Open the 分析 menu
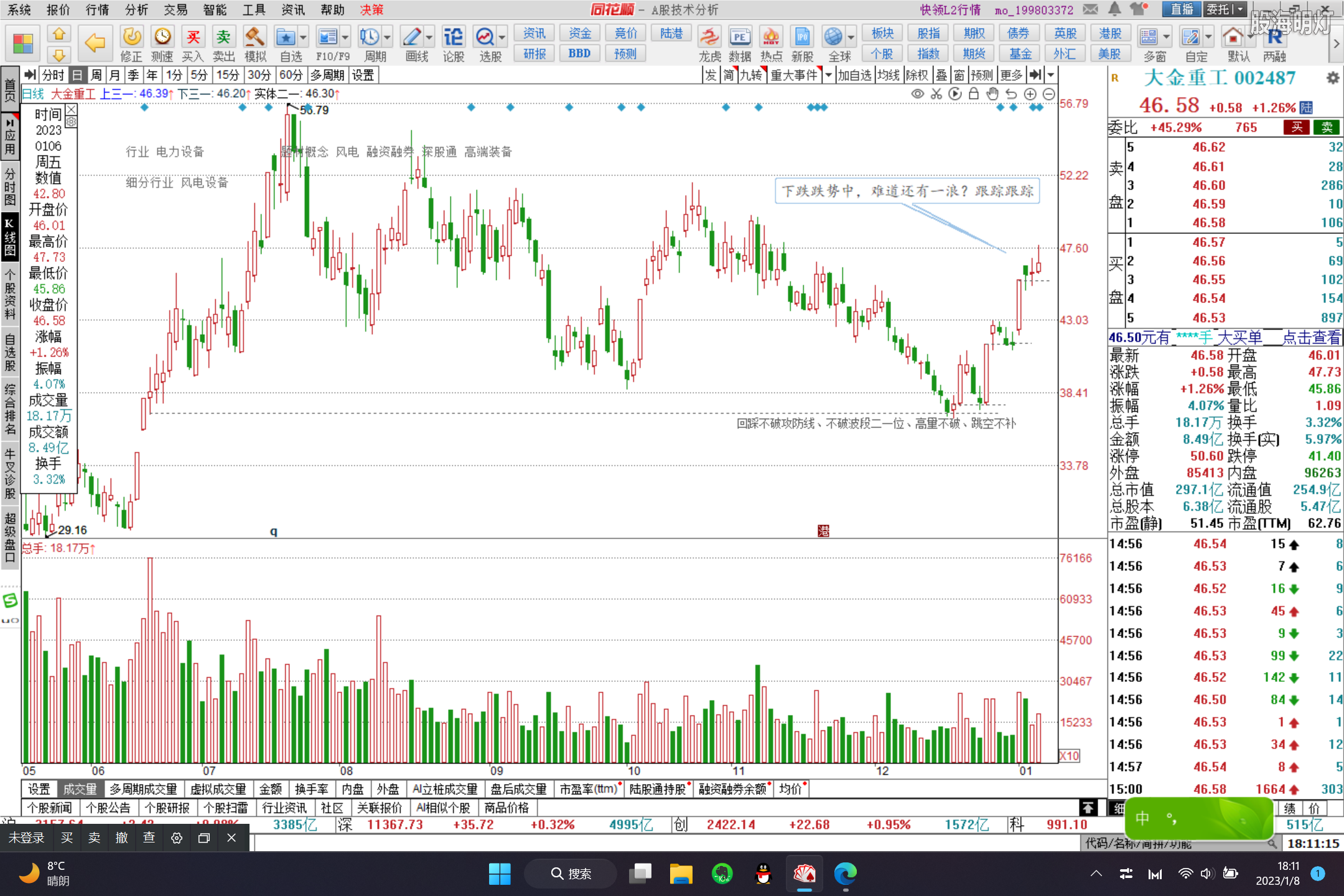 click(136, 9)
